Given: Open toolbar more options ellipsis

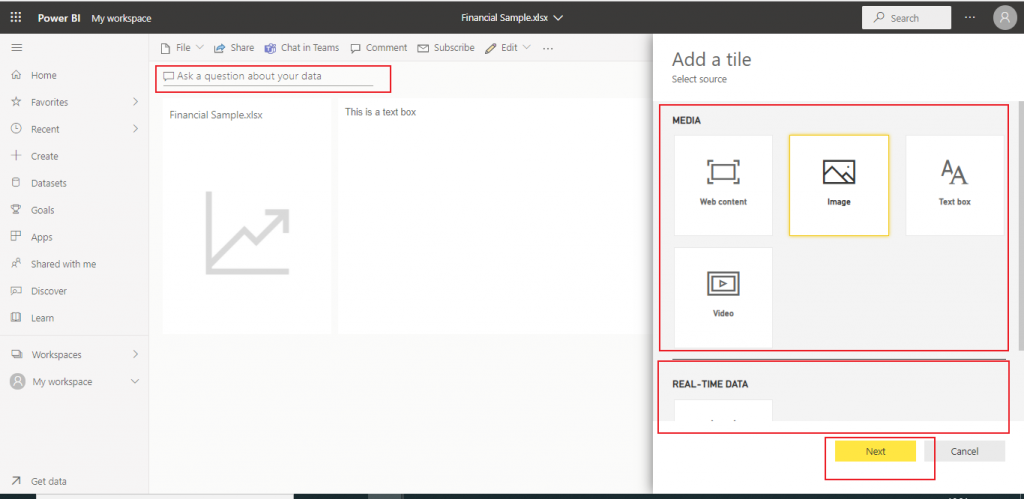Looking at the screenshot, I should pos(548,48).
